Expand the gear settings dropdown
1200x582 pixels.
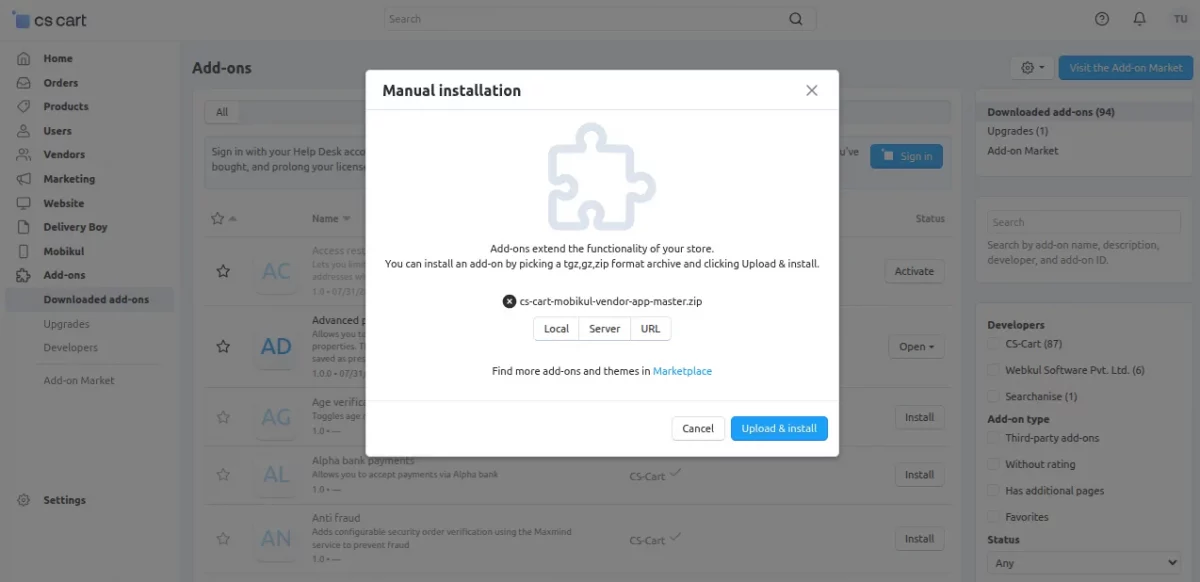pyautogui.click(x=1033, y=68)
